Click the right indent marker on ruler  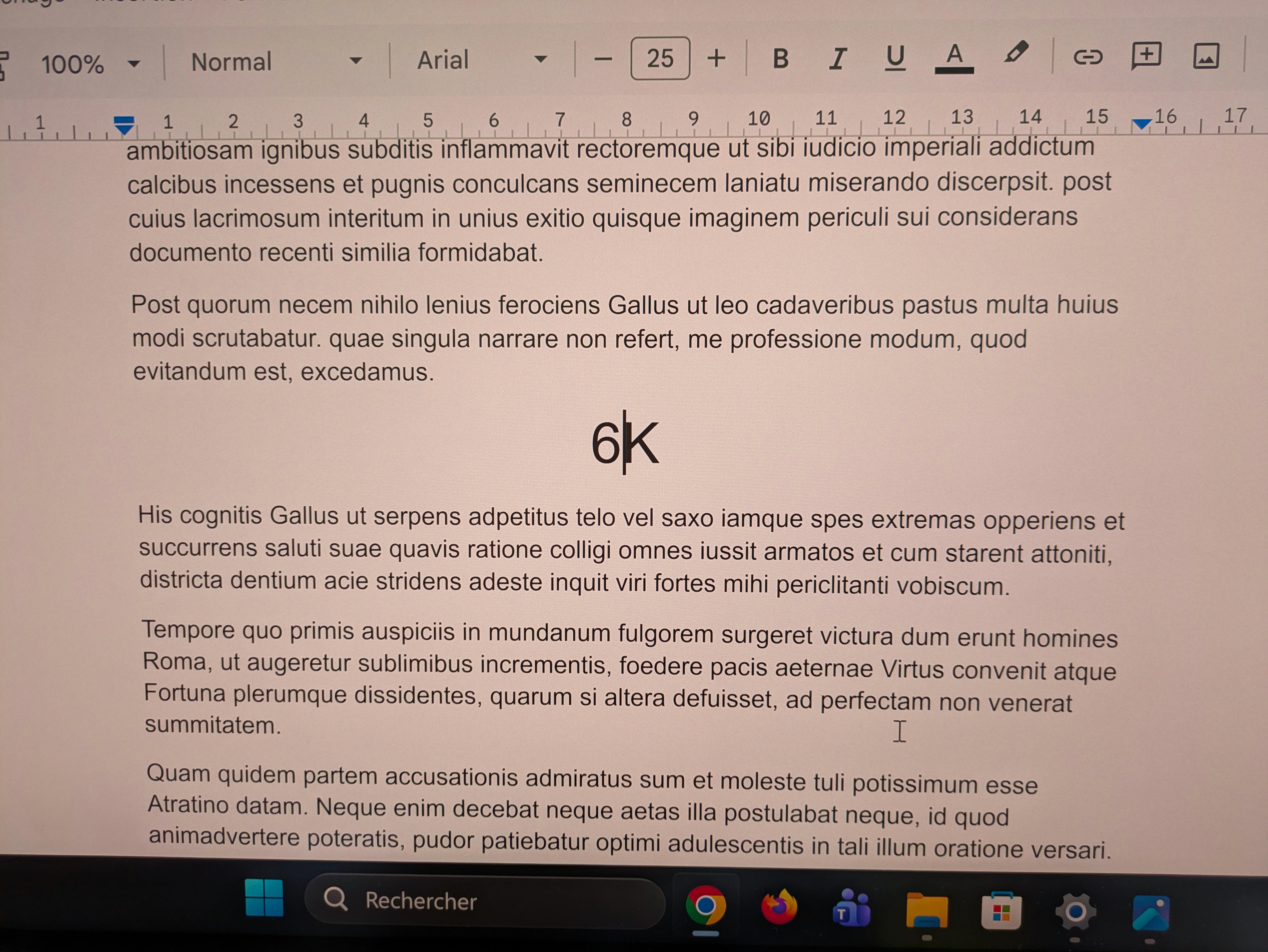tap(1142, 124)
